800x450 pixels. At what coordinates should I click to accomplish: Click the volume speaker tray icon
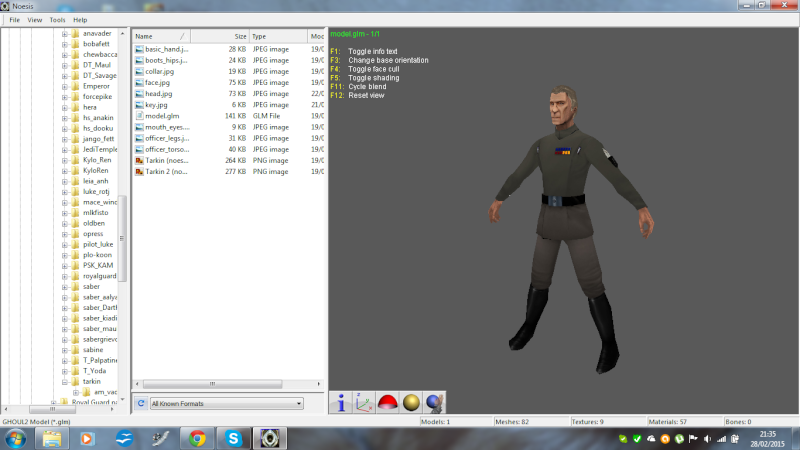[x=707, y=439]
